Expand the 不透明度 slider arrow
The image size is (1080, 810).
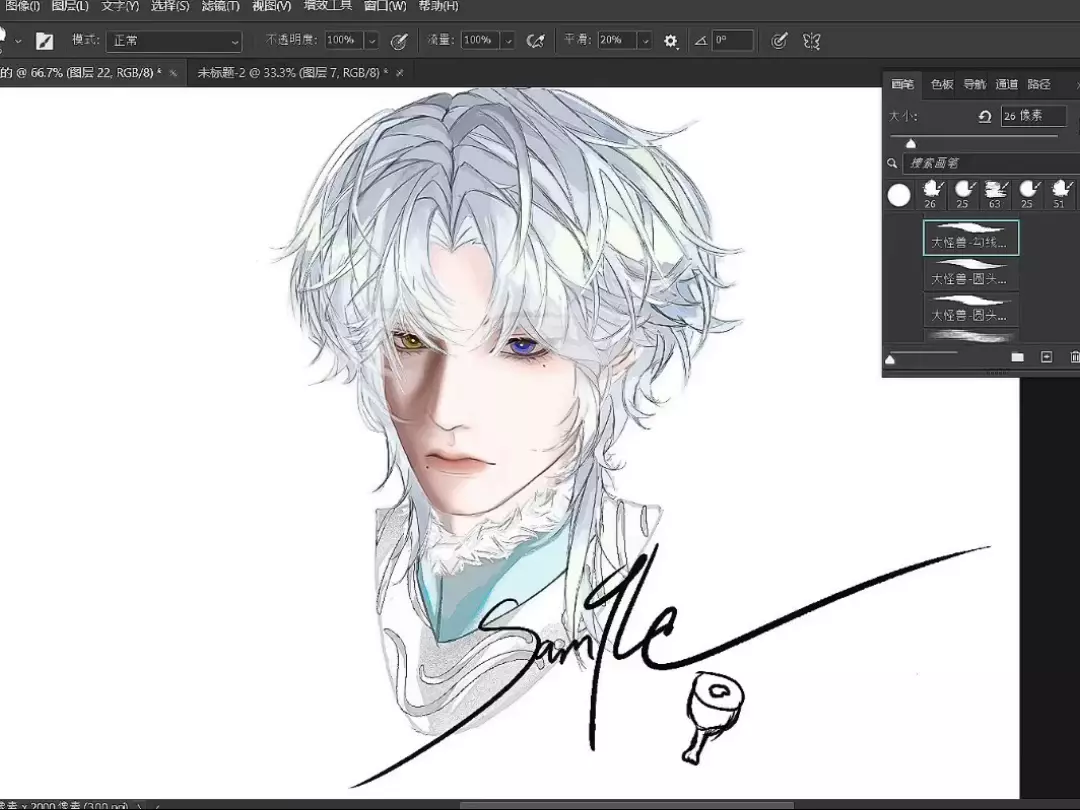372,41
